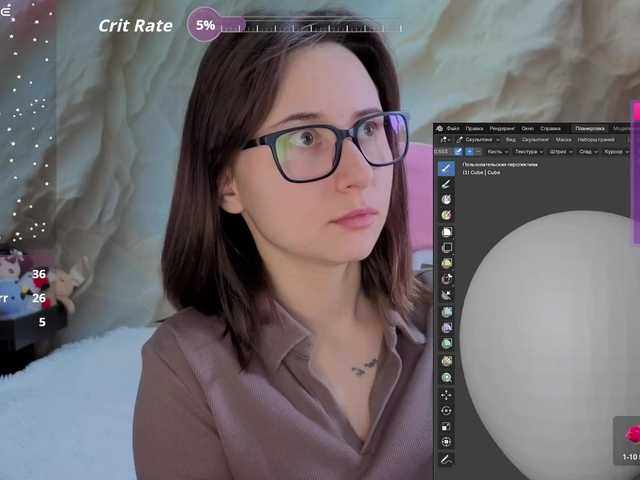
Task: Open the Справка menu
Action: click(550, 129)
